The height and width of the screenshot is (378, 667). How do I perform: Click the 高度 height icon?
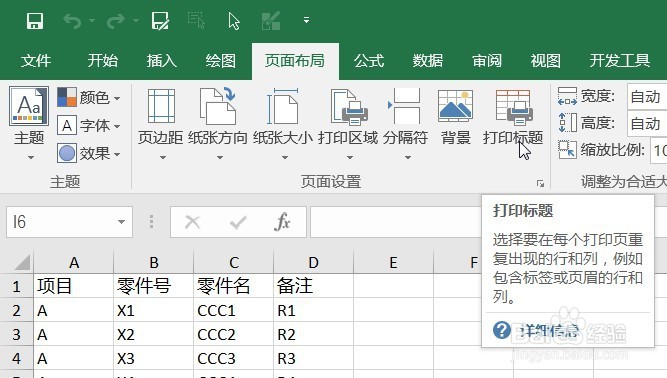coord(567,123)
